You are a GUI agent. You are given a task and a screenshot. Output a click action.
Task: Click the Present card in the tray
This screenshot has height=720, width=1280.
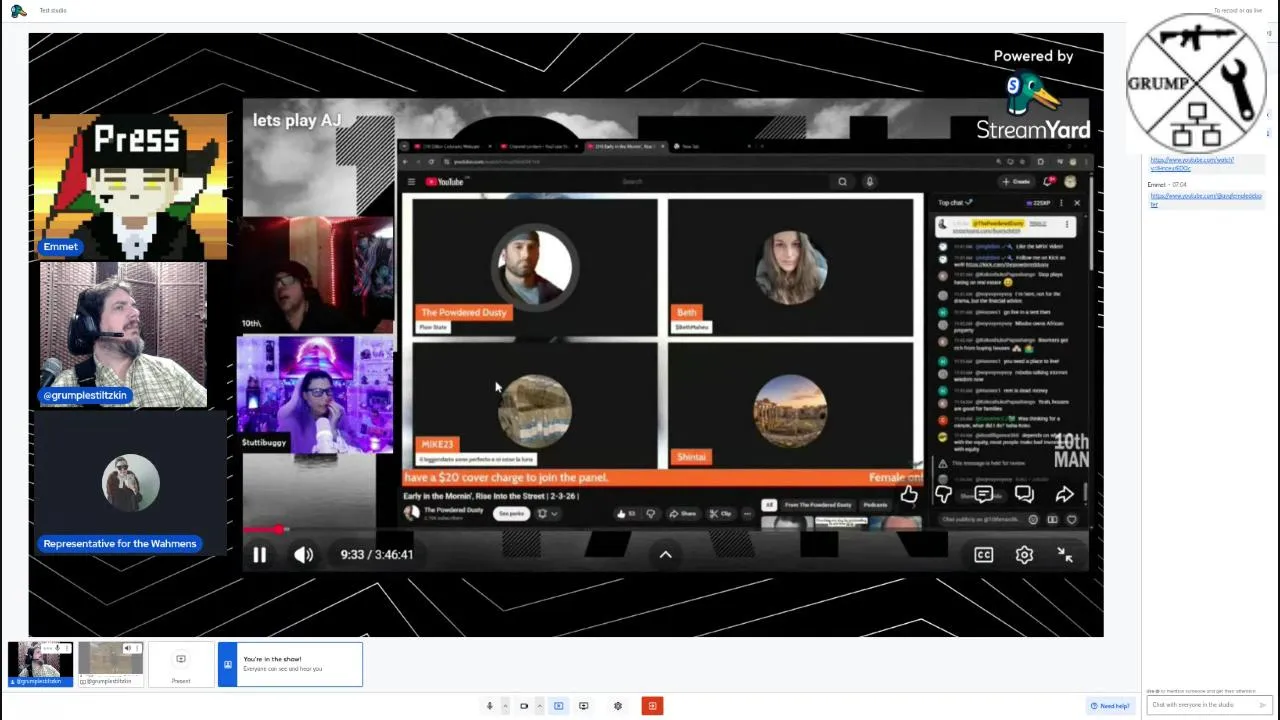click(x=181, y=665)
